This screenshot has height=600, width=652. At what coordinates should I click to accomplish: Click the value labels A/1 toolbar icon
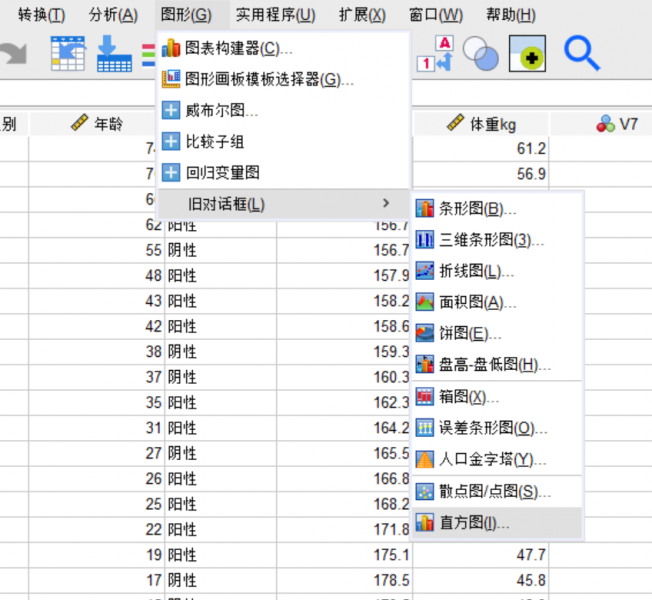click(435, 54)
